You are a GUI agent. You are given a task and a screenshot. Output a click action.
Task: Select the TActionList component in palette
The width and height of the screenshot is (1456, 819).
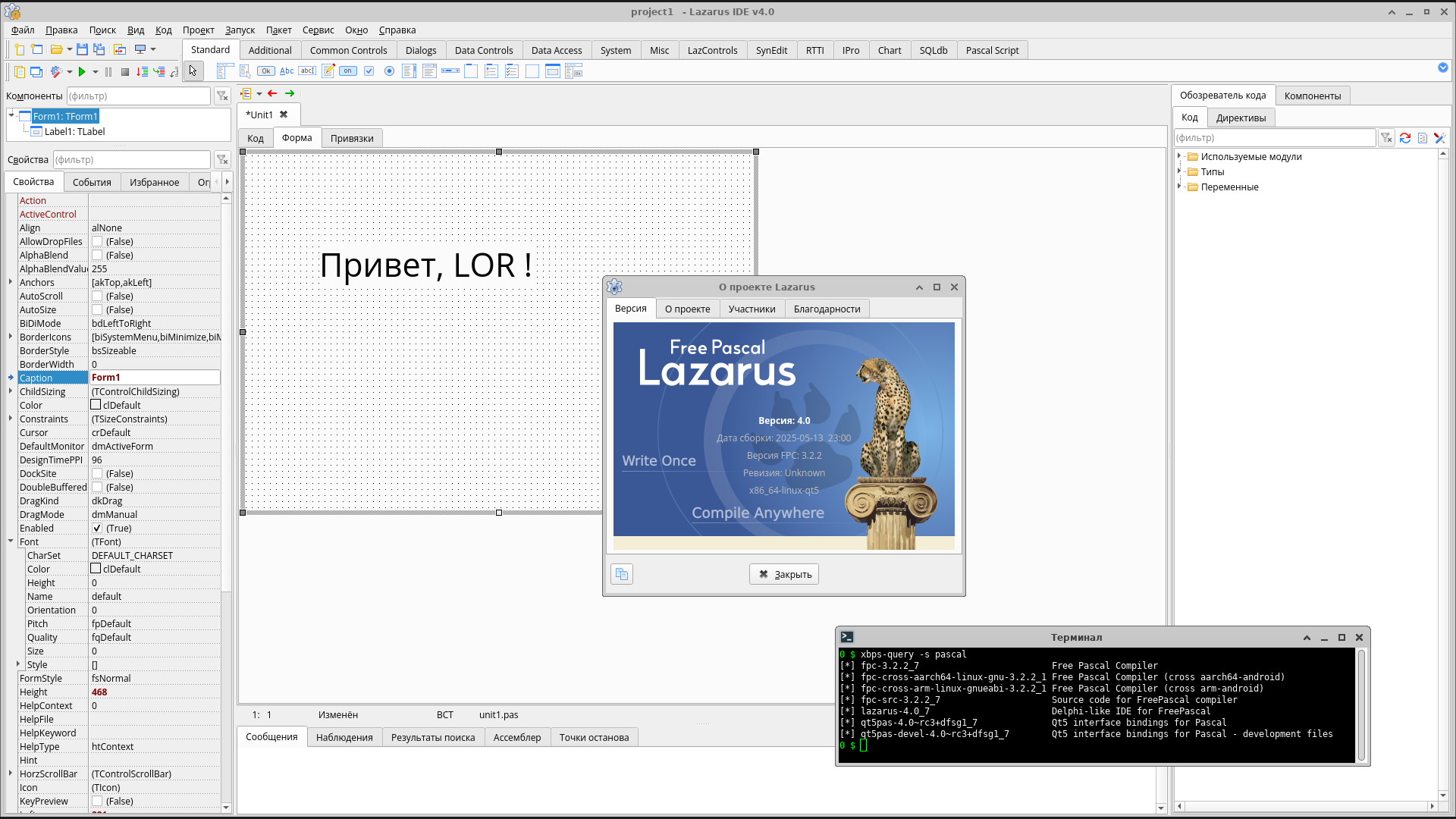[x=574, y=71]
